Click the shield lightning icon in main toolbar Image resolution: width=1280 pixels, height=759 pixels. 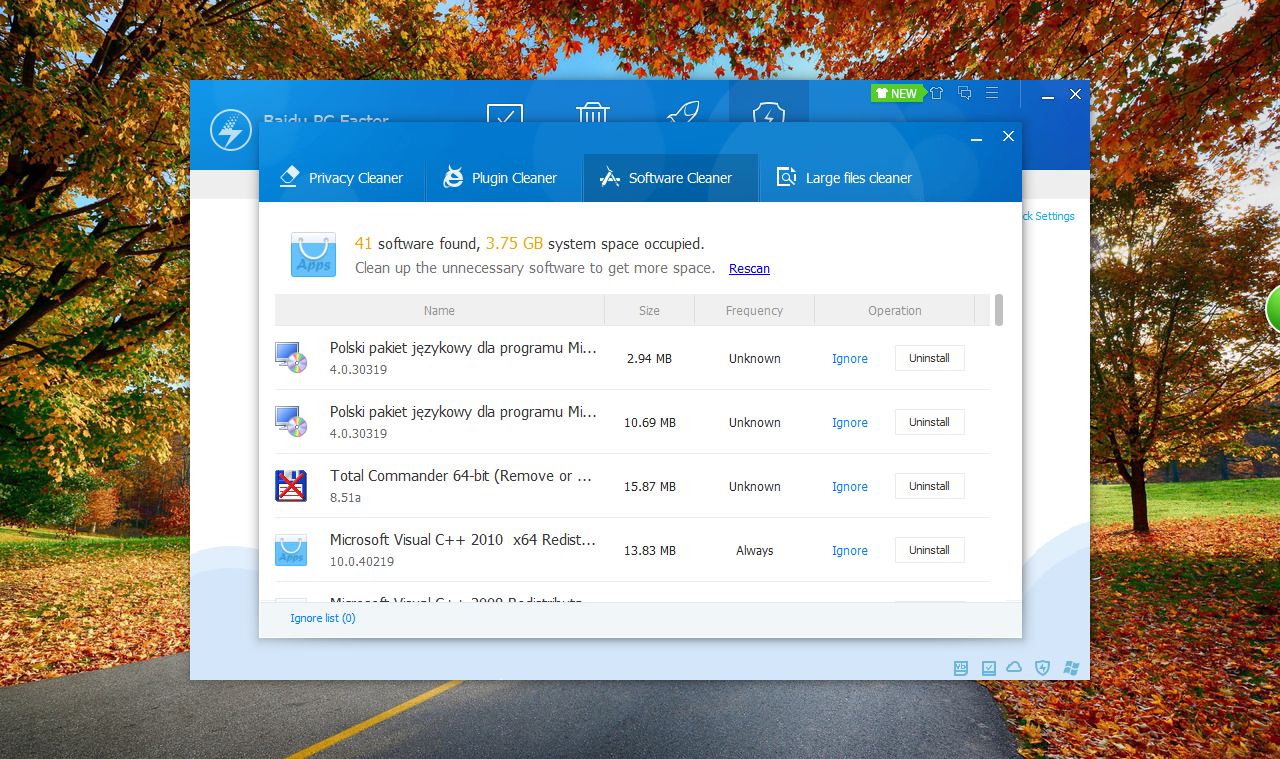click(768, 112)
